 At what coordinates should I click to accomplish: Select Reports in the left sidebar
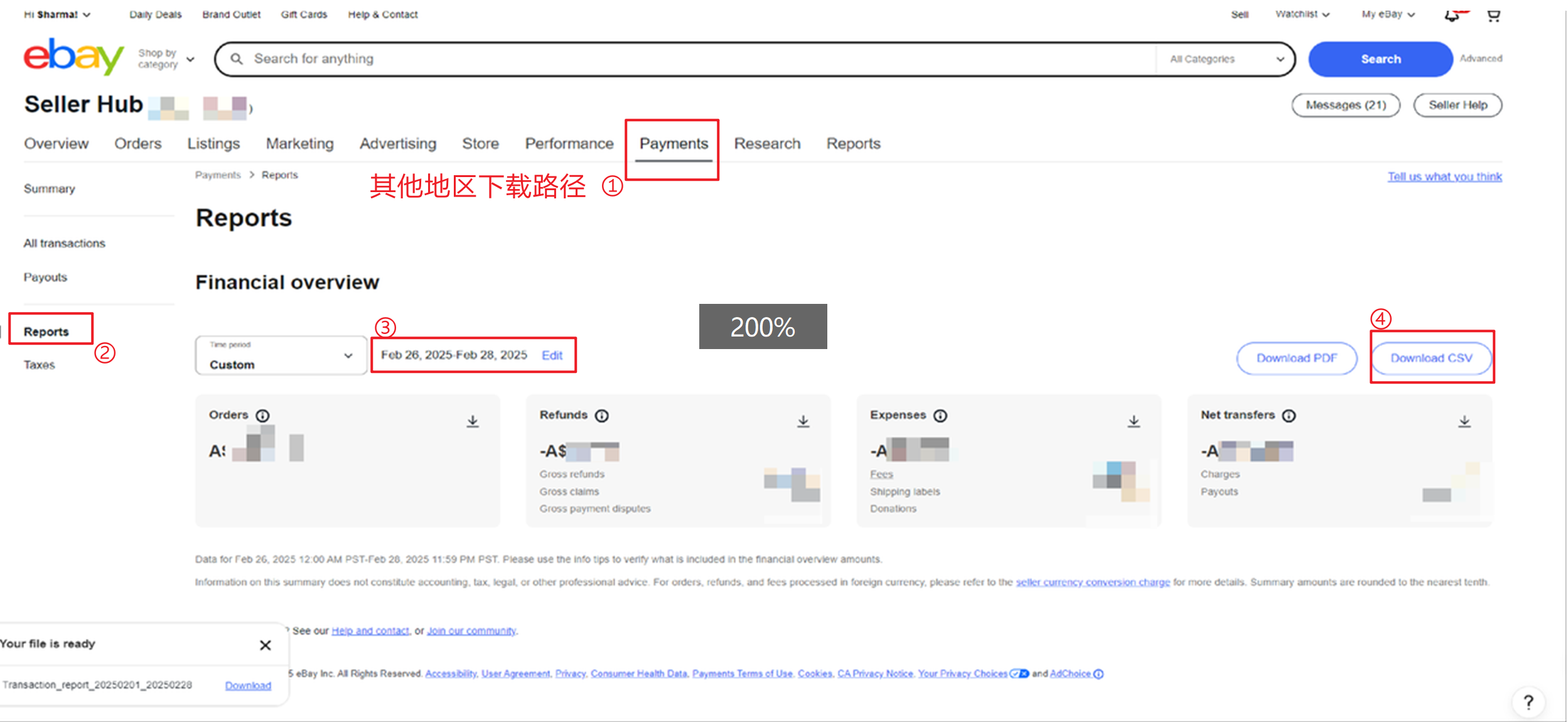click(x=46, y=331)
